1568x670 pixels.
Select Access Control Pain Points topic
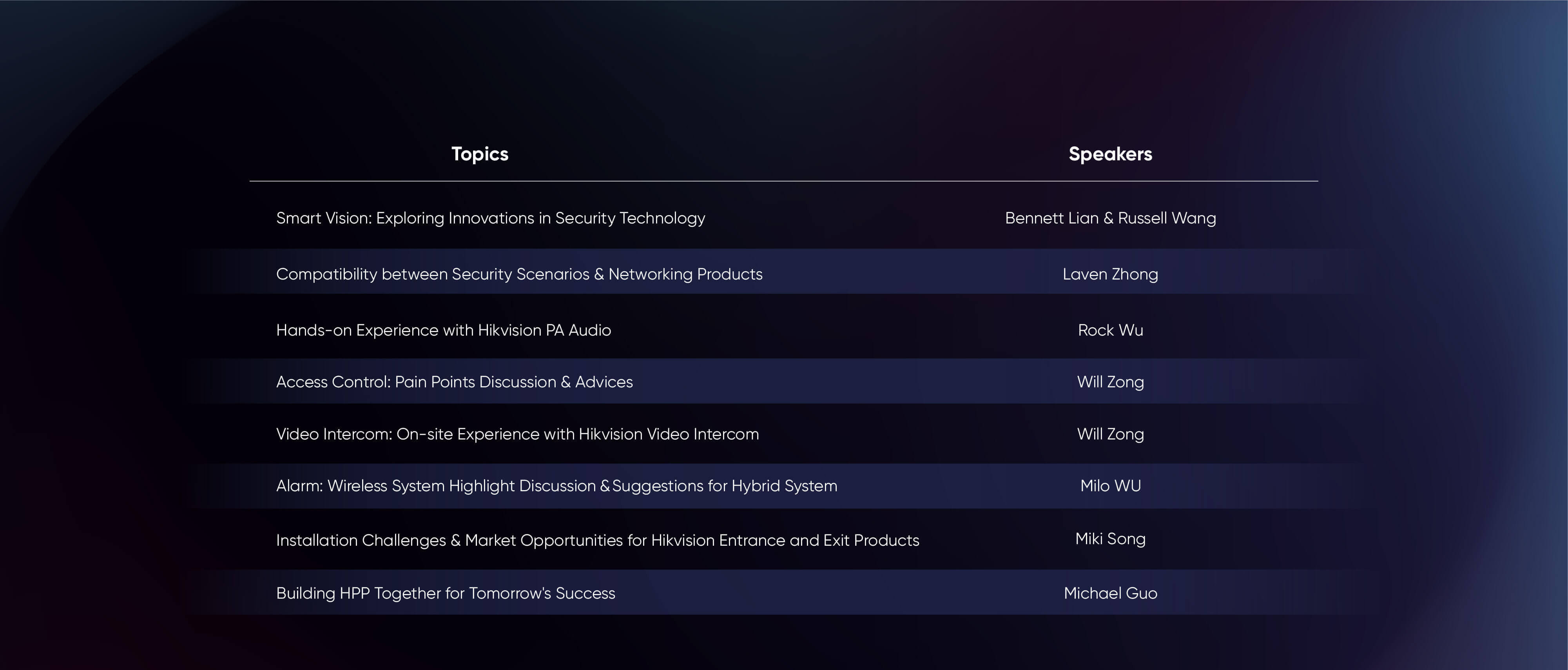[454, 382]
